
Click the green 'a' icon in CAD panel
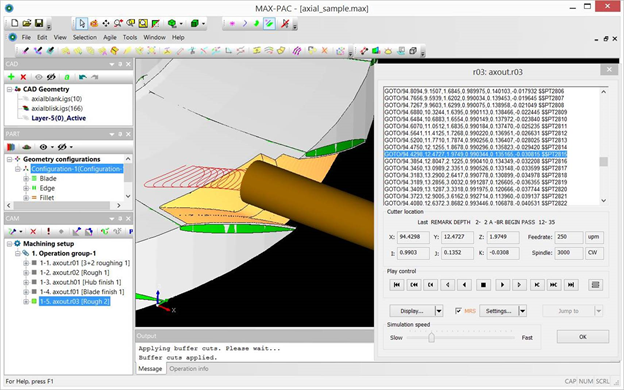67,77
